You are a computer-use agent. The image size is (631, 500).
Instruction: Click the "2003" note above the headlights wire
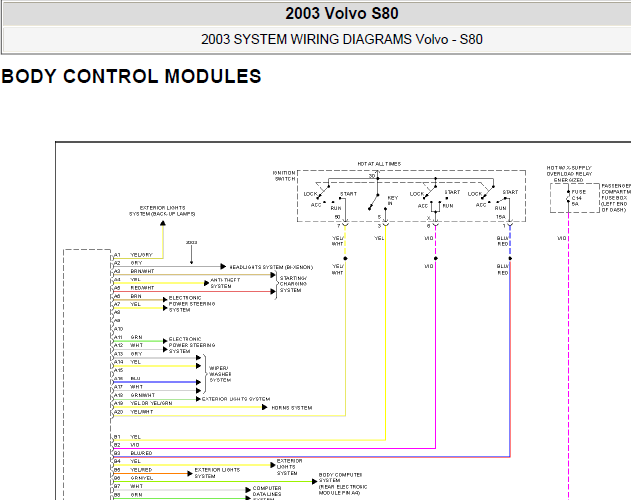click(192, 242)
